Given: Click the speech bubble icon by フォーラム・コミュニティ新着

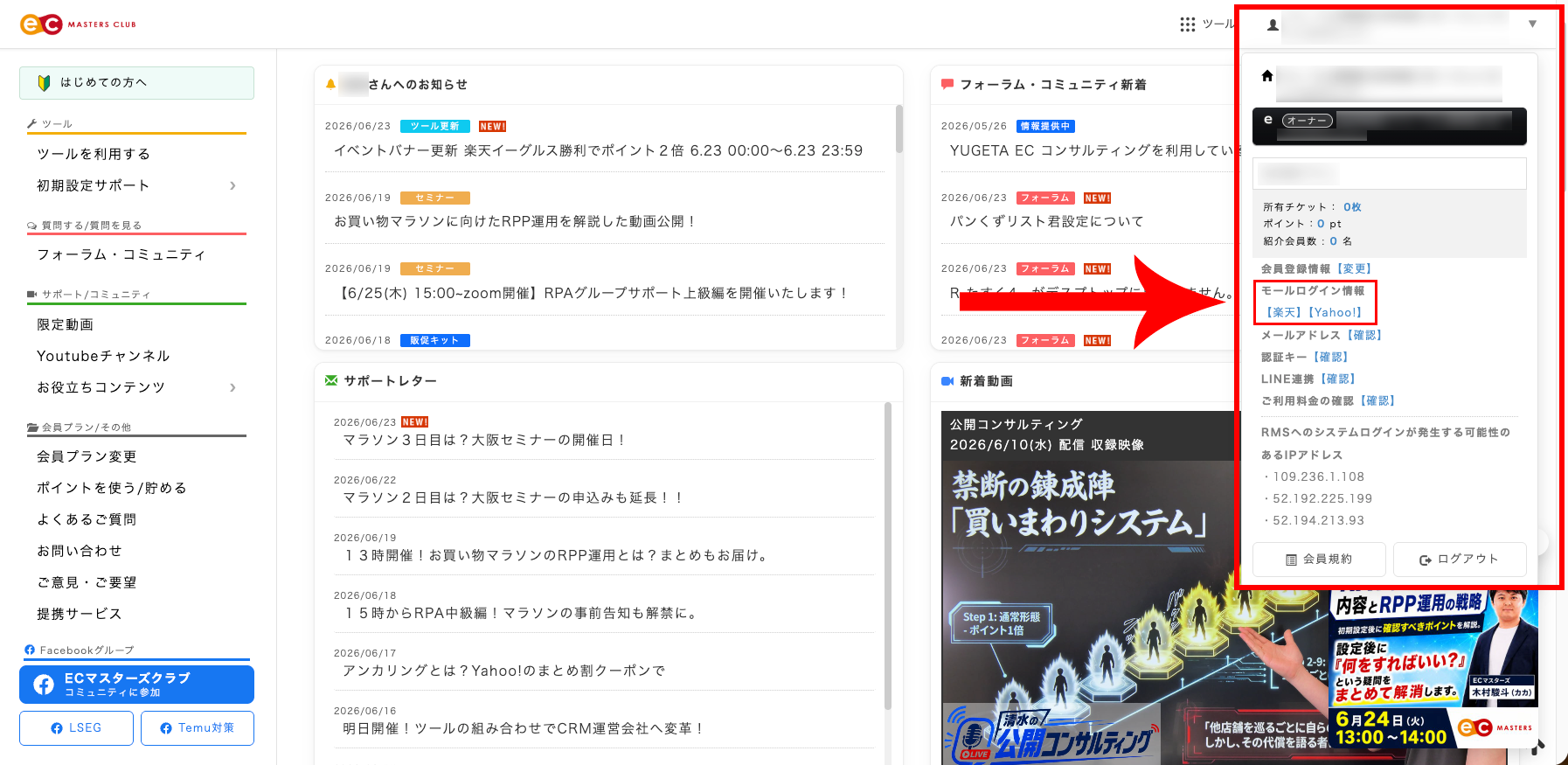Looking at the screenshot, I should [x=947, y=85].
